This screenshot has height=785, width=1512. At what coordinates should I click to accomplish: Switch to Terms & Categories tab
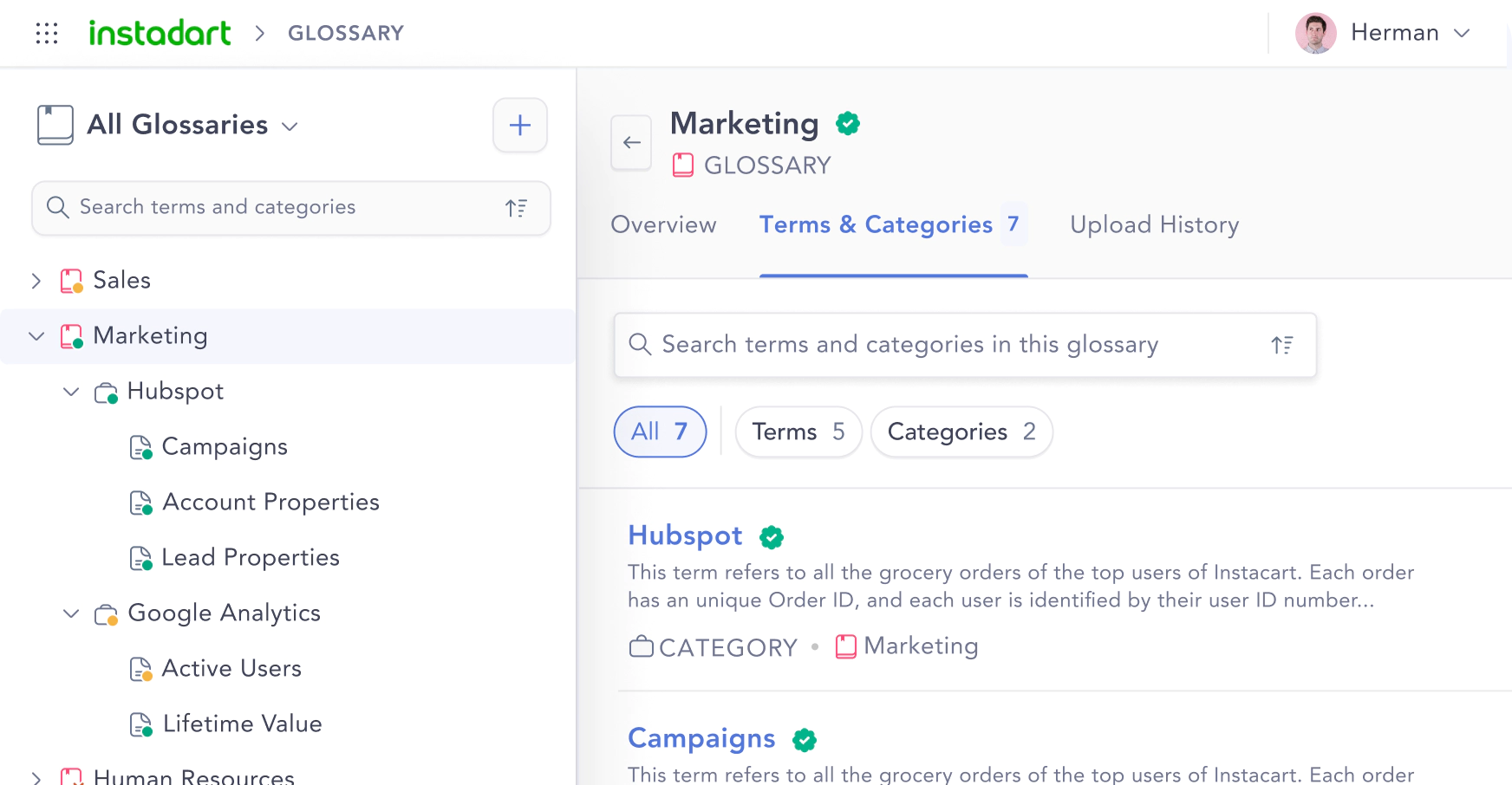click(893, 225)
